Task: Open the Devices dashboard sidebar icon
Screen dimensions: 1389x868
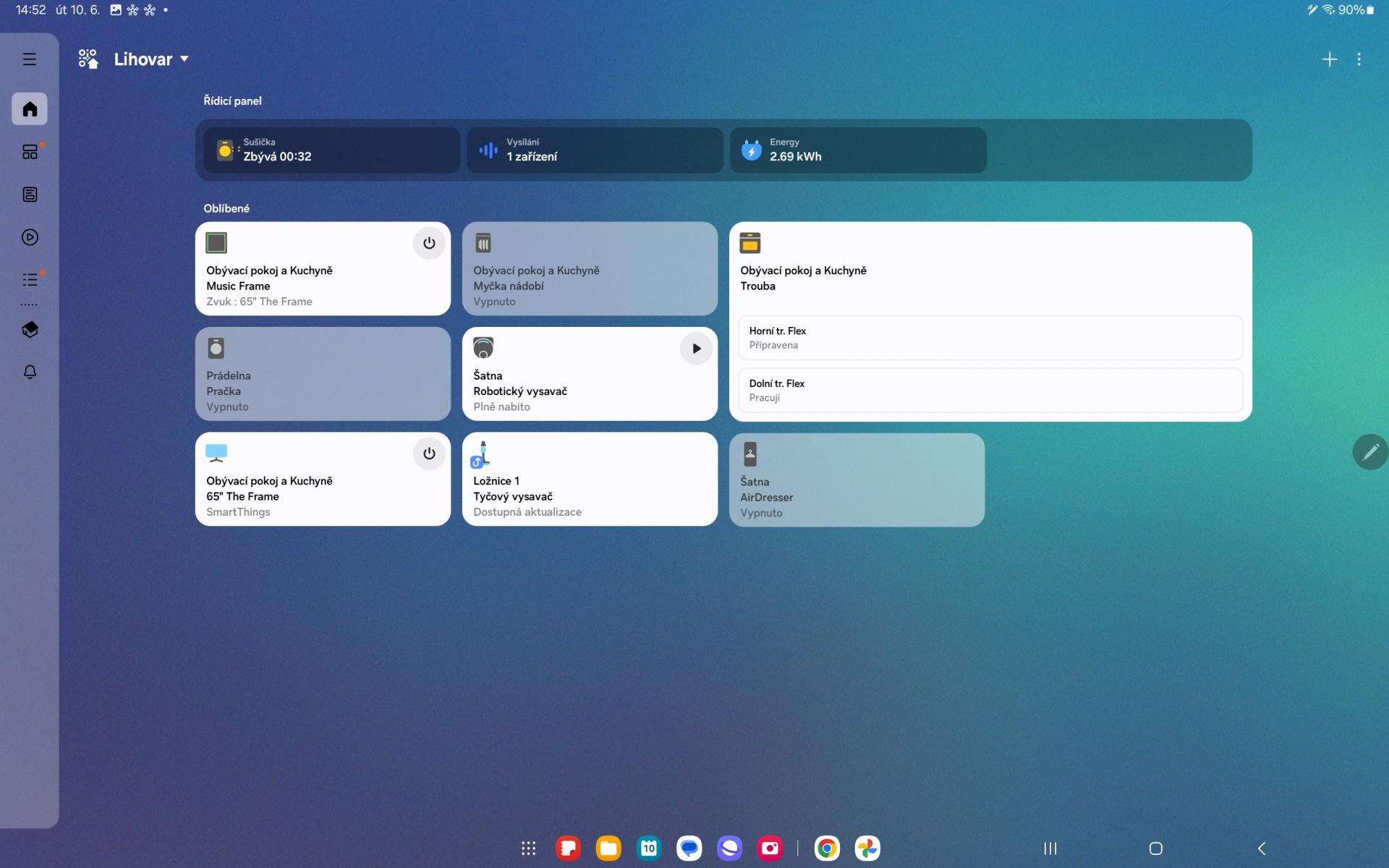Action: tap(30, 152)
